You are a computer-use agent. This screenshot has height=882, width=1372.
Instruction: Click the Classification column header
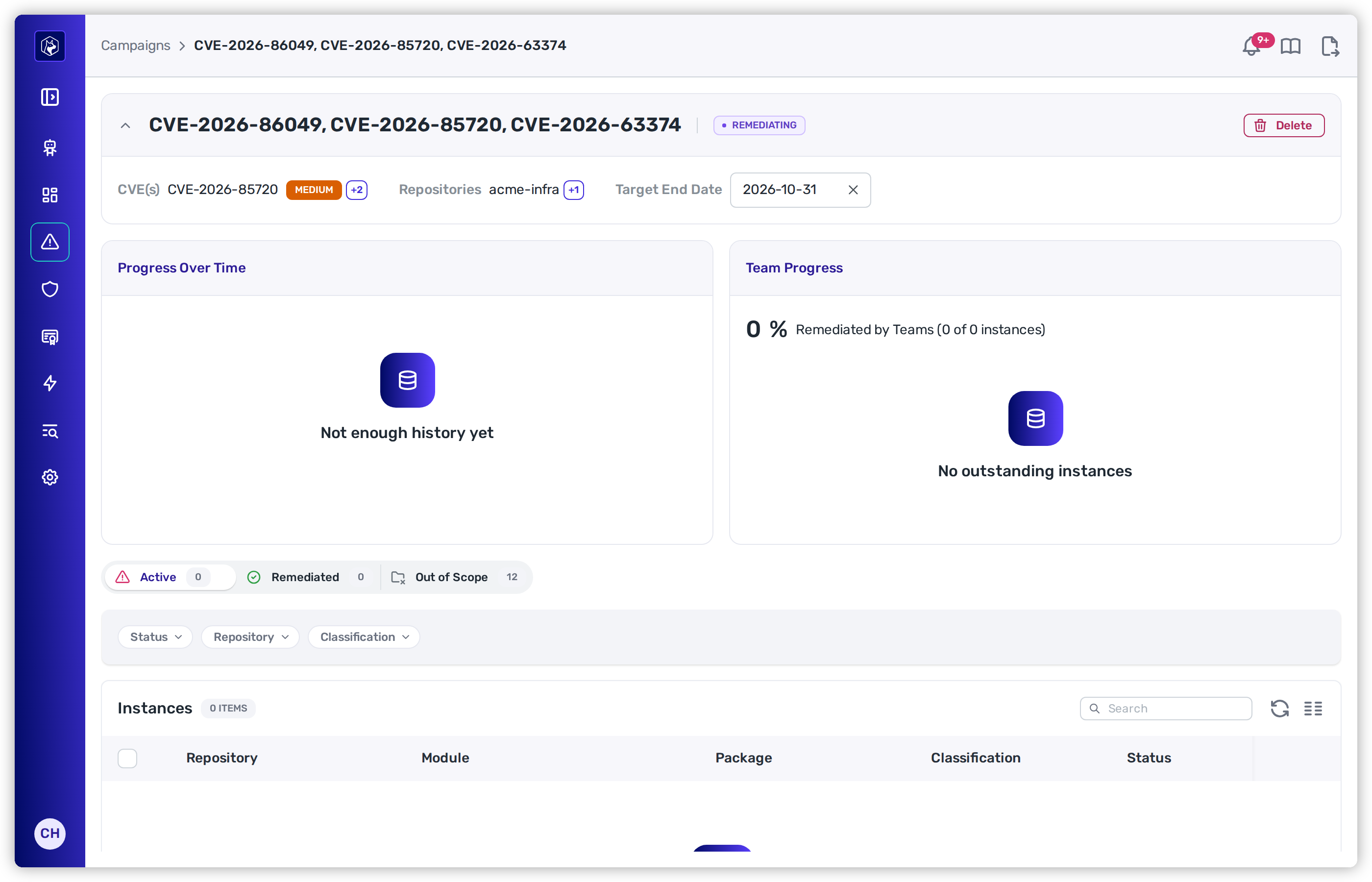(x=975, y=758)
